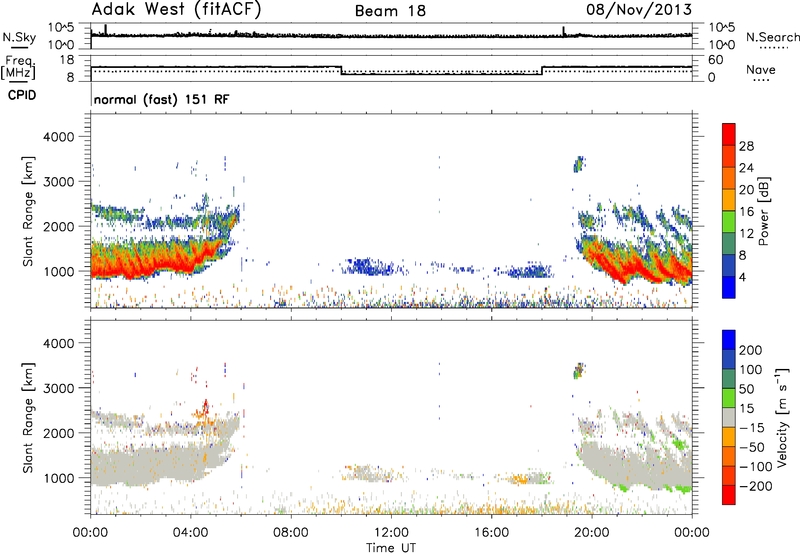Click the 'Freq. [MHz]' axis label
This screenshot has height=554, width=800.
pyautogui.click(x=19, y=67)
